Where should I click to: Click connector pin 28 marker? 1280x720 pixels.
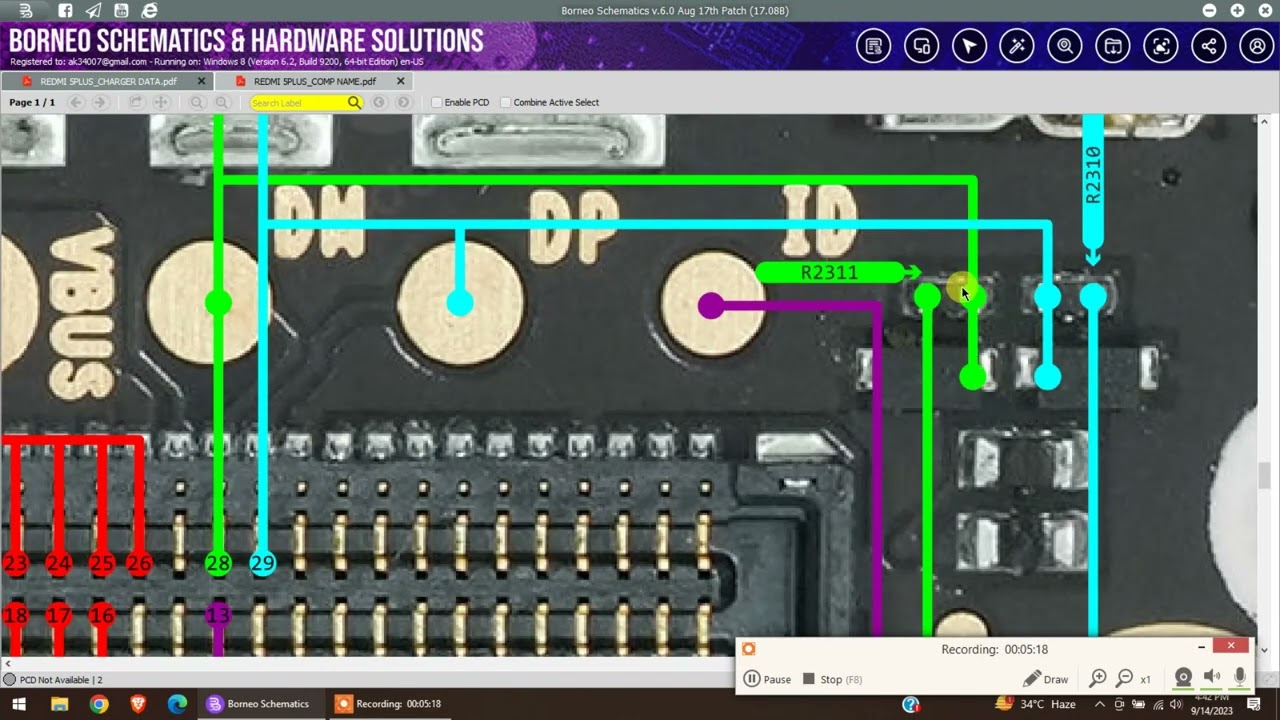(218, 563)
